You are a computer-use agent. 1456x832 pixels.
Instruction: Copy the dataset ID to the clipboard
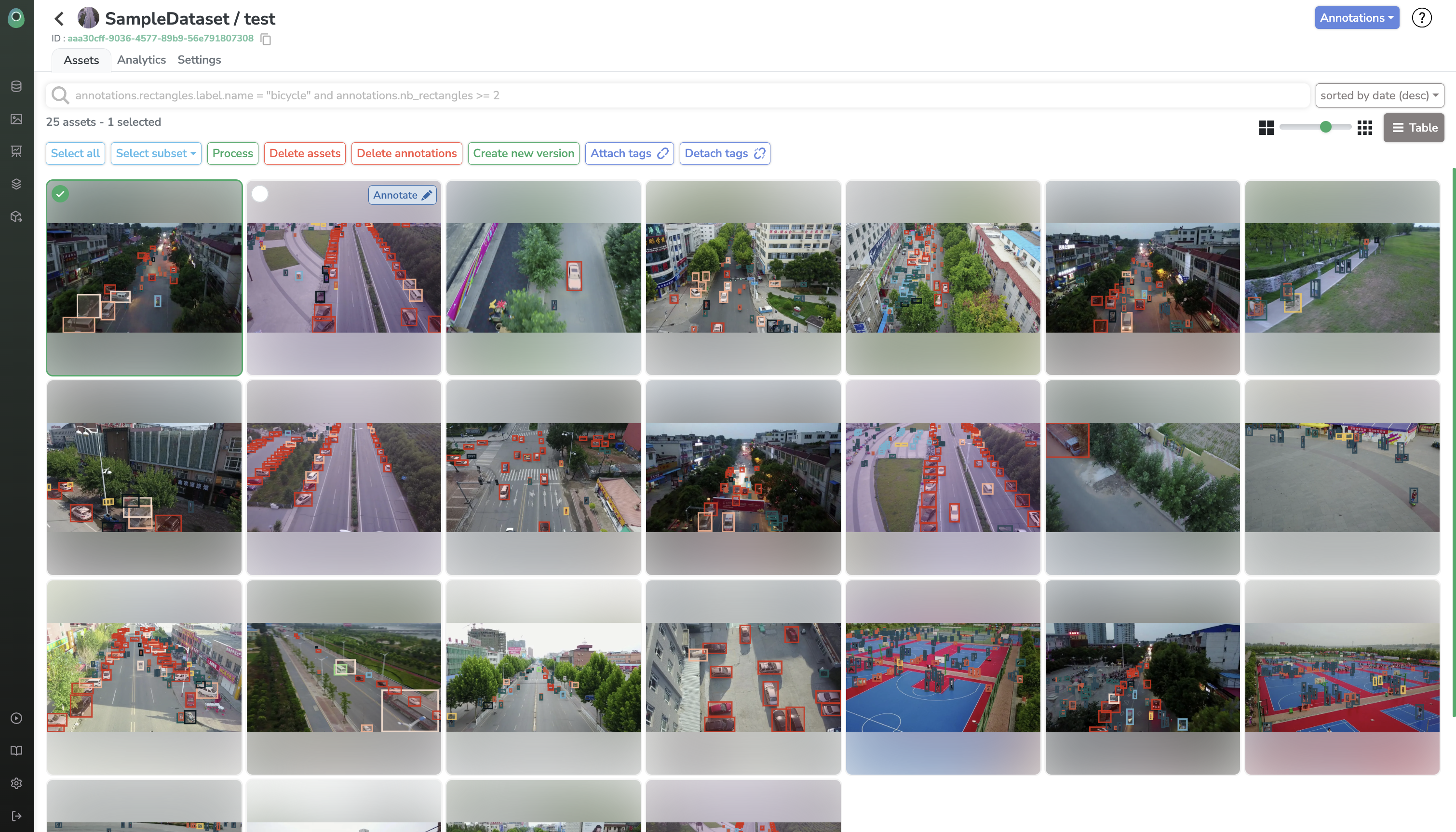(x=266, y=39)
